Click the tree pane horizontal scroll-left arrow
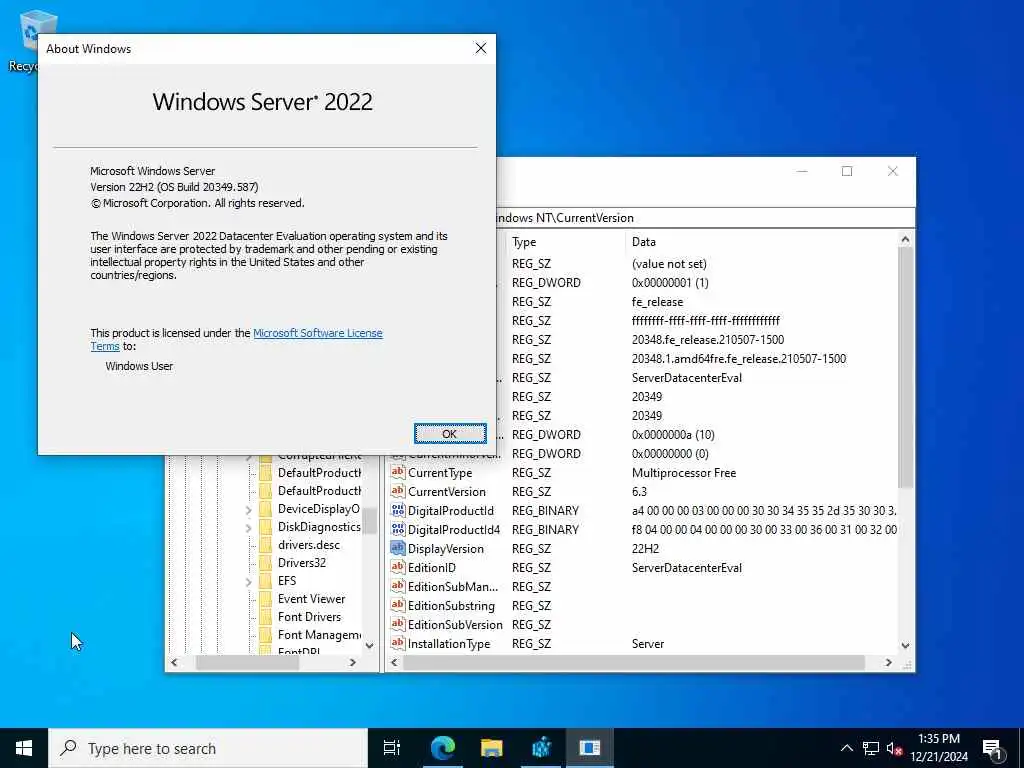1024x768 pixels. tap(174, 662)
